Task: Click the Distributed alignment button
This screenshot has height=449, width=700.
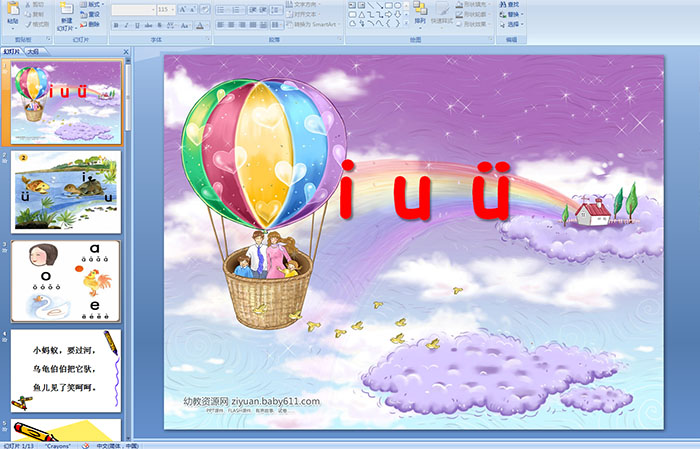Action: [263, 25]
